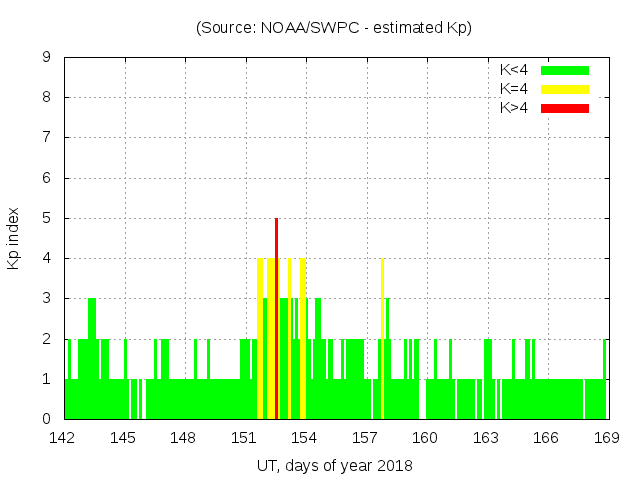Click the tall red bar reaching Kp 5

tap(276, 318)
